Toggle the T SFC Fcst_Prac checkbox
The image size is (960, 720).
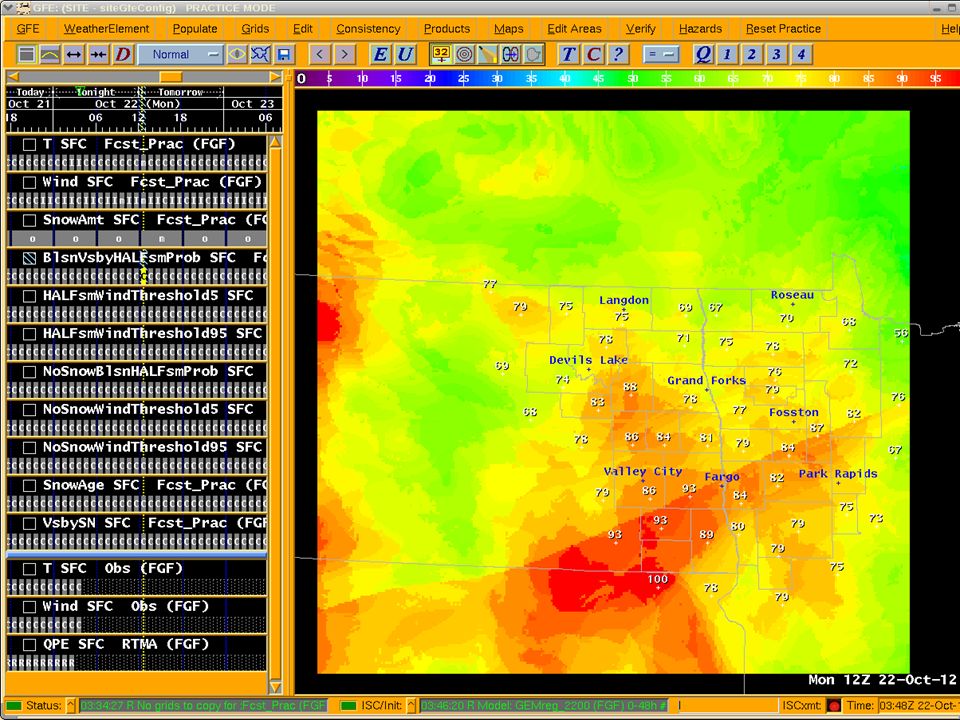[x=29, y=144]
